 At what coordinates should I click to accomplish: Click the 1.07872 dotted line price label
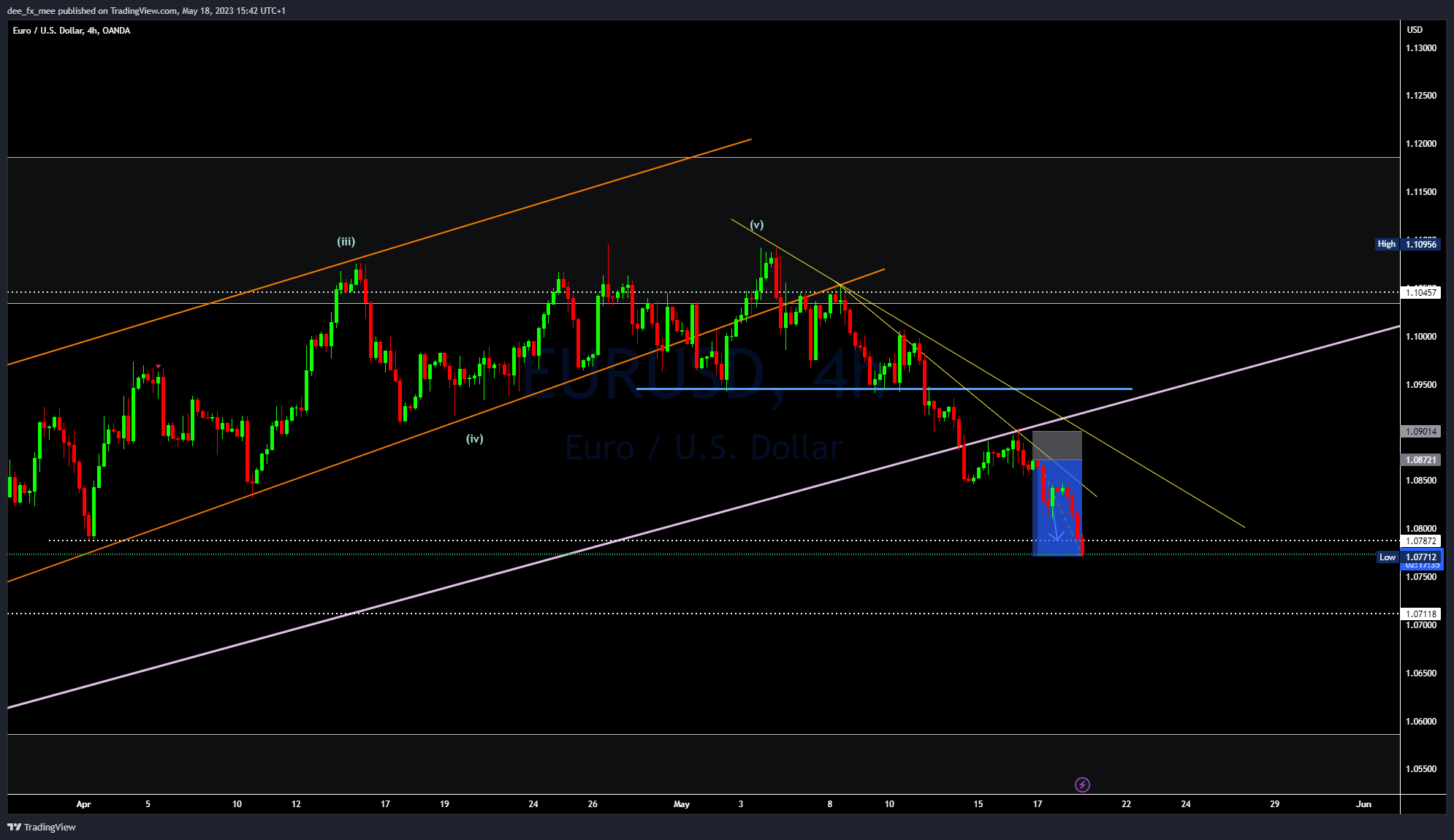tap(1421, 541)
